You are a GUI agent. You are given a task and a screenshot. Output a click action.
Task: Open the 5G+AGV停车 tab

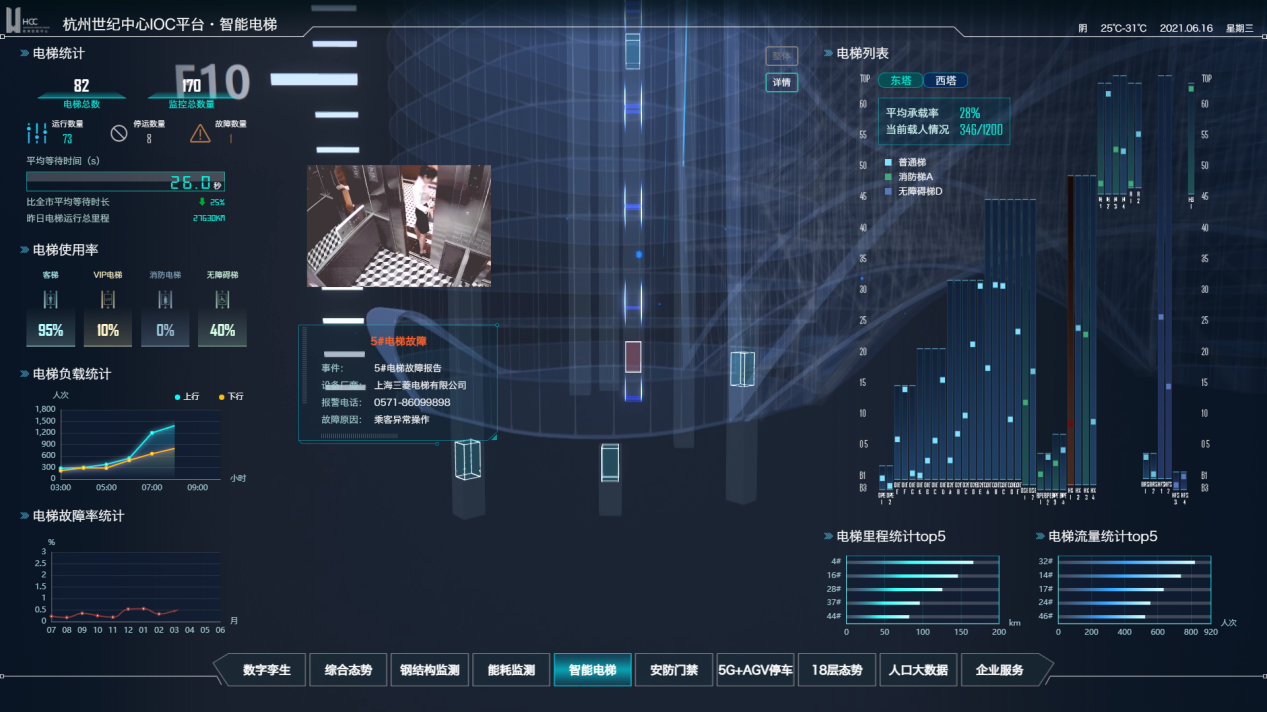(755, 670)
